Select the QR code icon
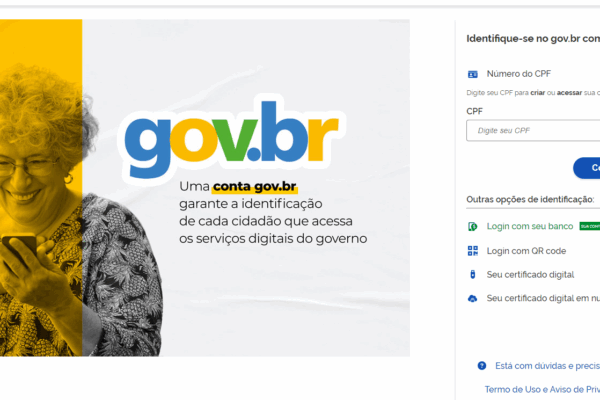 473,251
